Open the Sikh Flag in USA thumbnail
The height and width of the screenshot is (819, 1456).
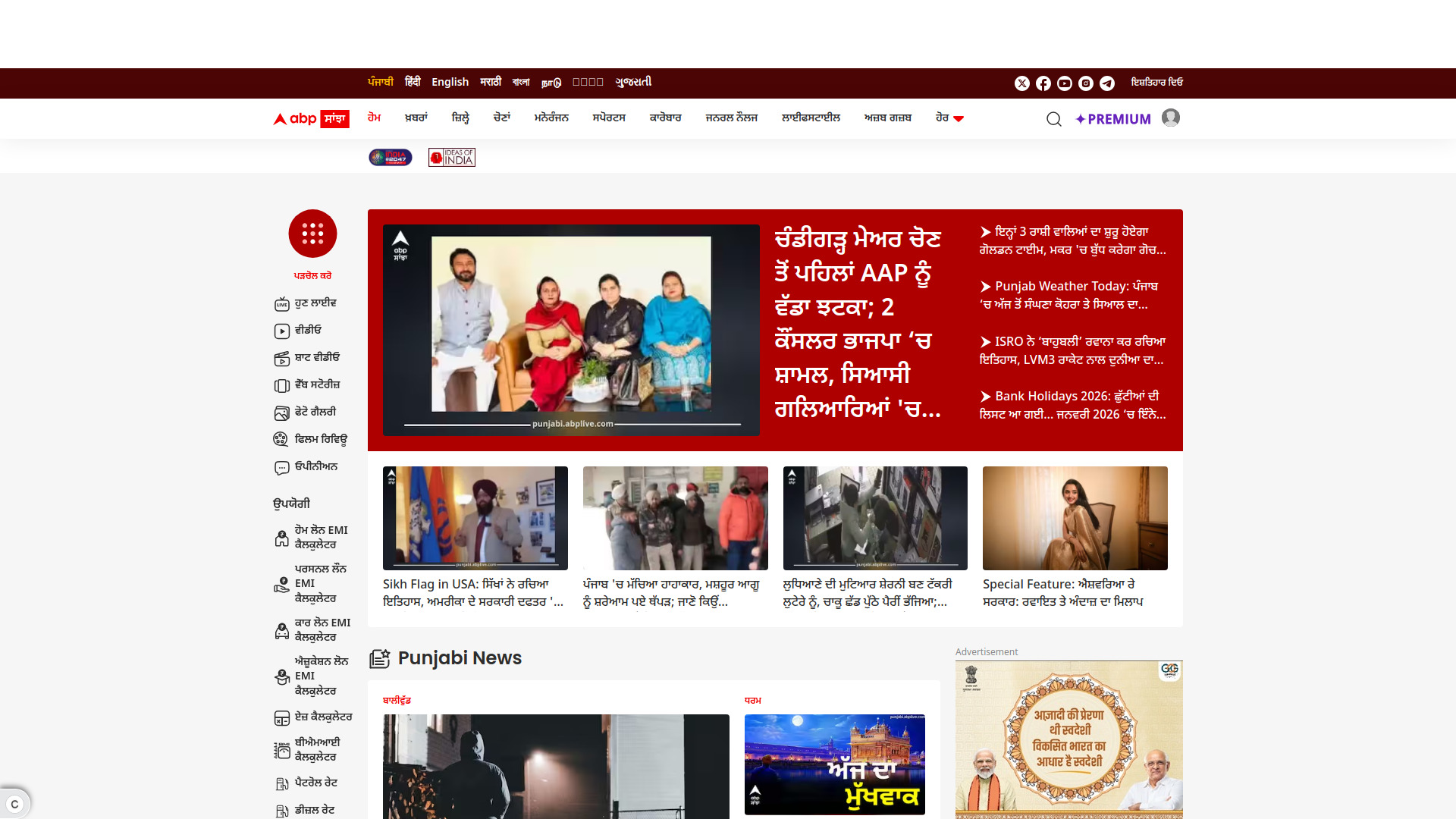475,518
